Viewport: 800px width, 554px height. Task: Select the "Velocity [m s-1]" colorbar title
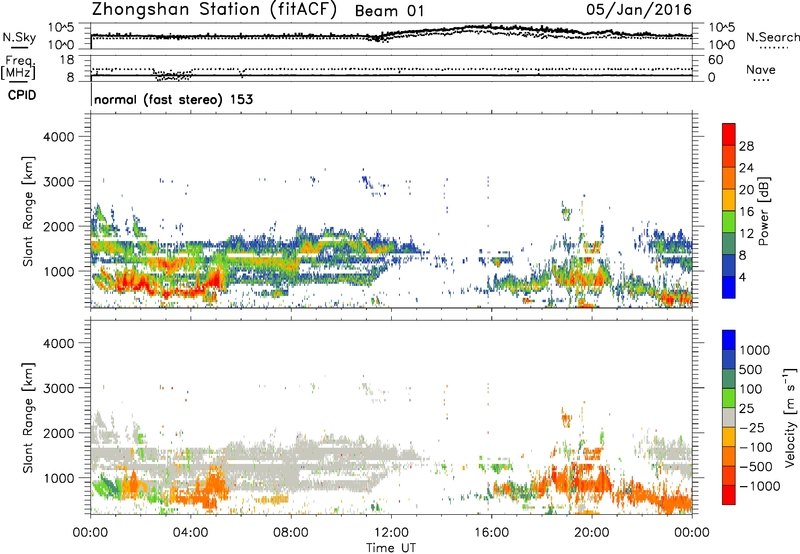790,417
